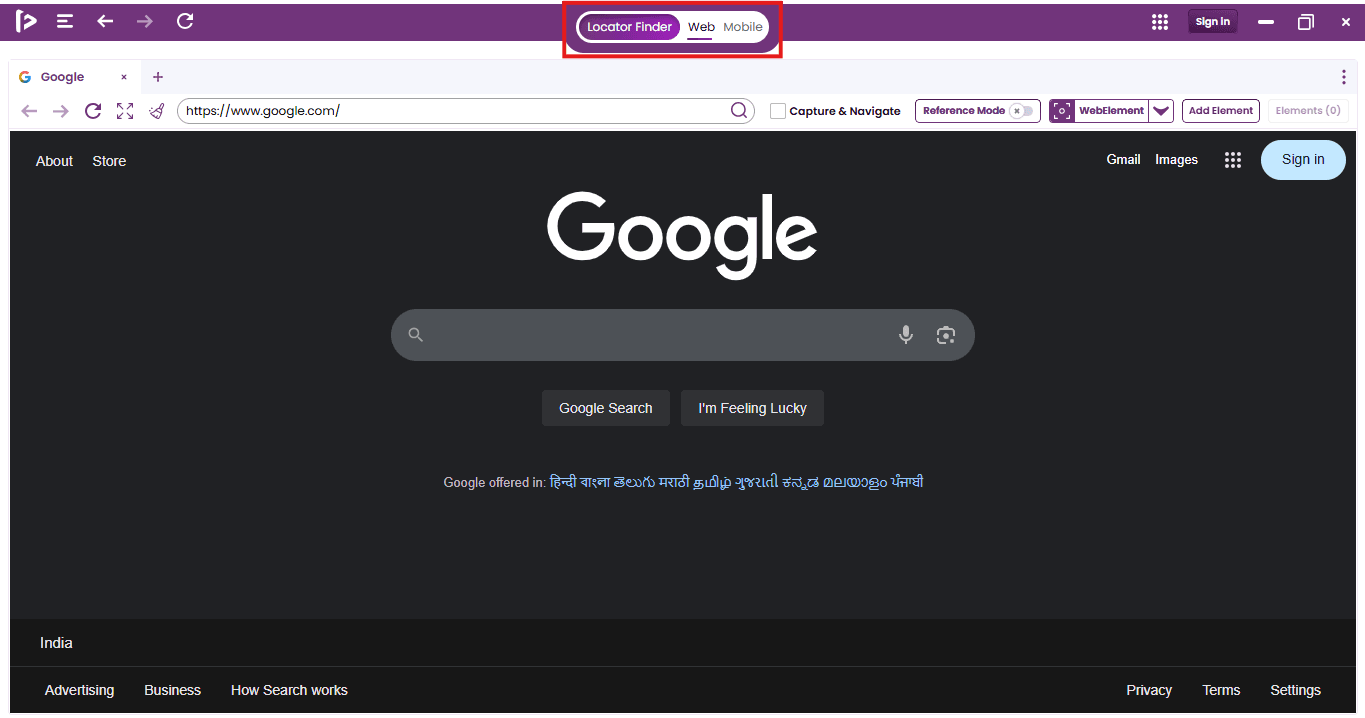Click the back arrow in the purple title bar
1365x718 pixels.
[x=105, y=21]
